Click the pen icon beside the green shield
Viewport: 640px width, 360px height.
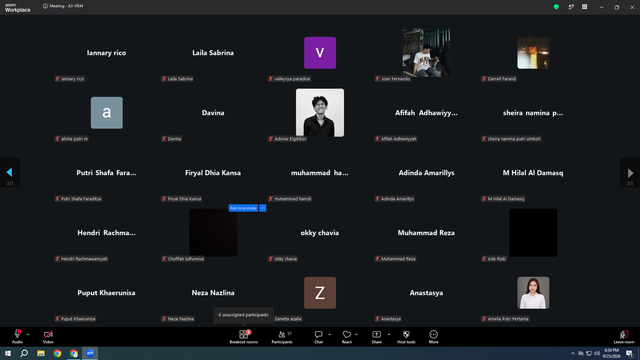[x=571, y=7]
